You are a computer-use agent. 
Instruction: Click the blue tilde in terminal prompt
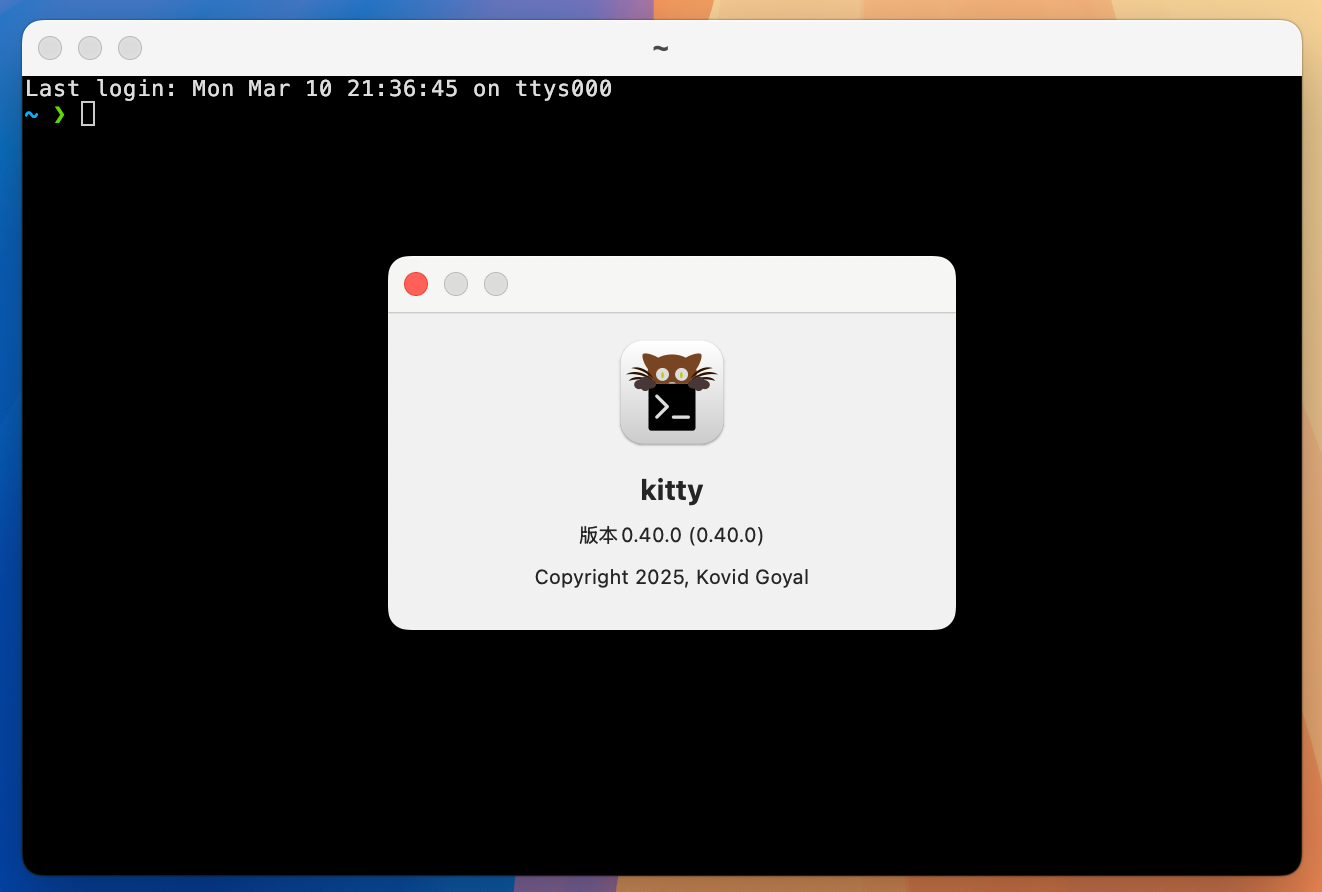tap(32, 114)
